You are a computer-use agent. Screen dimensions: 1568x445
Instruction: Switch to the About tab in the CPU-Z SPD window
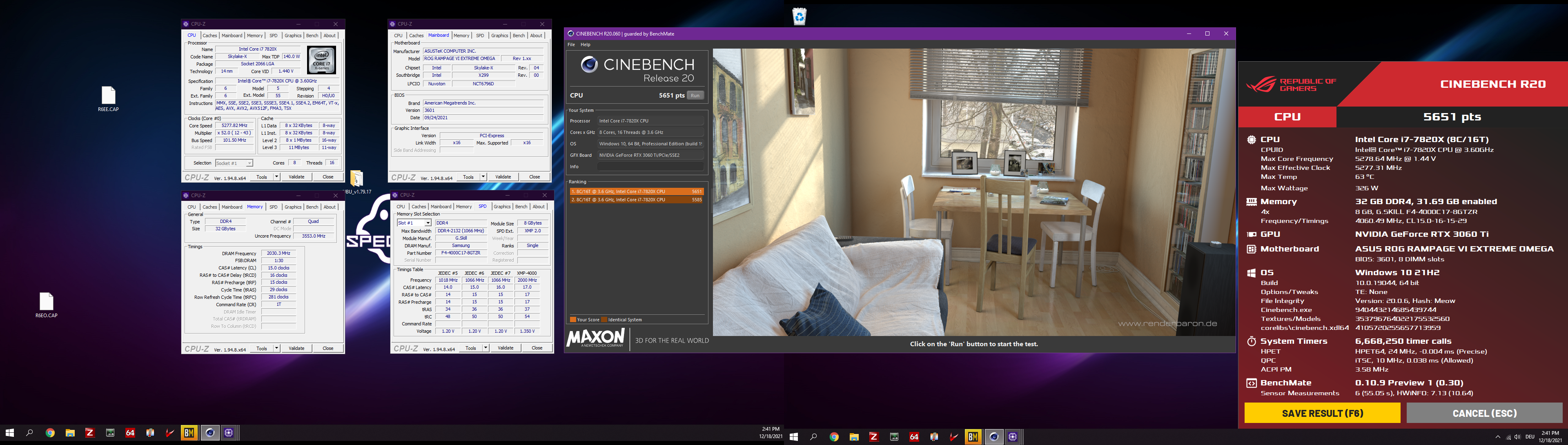pos(539,207)
